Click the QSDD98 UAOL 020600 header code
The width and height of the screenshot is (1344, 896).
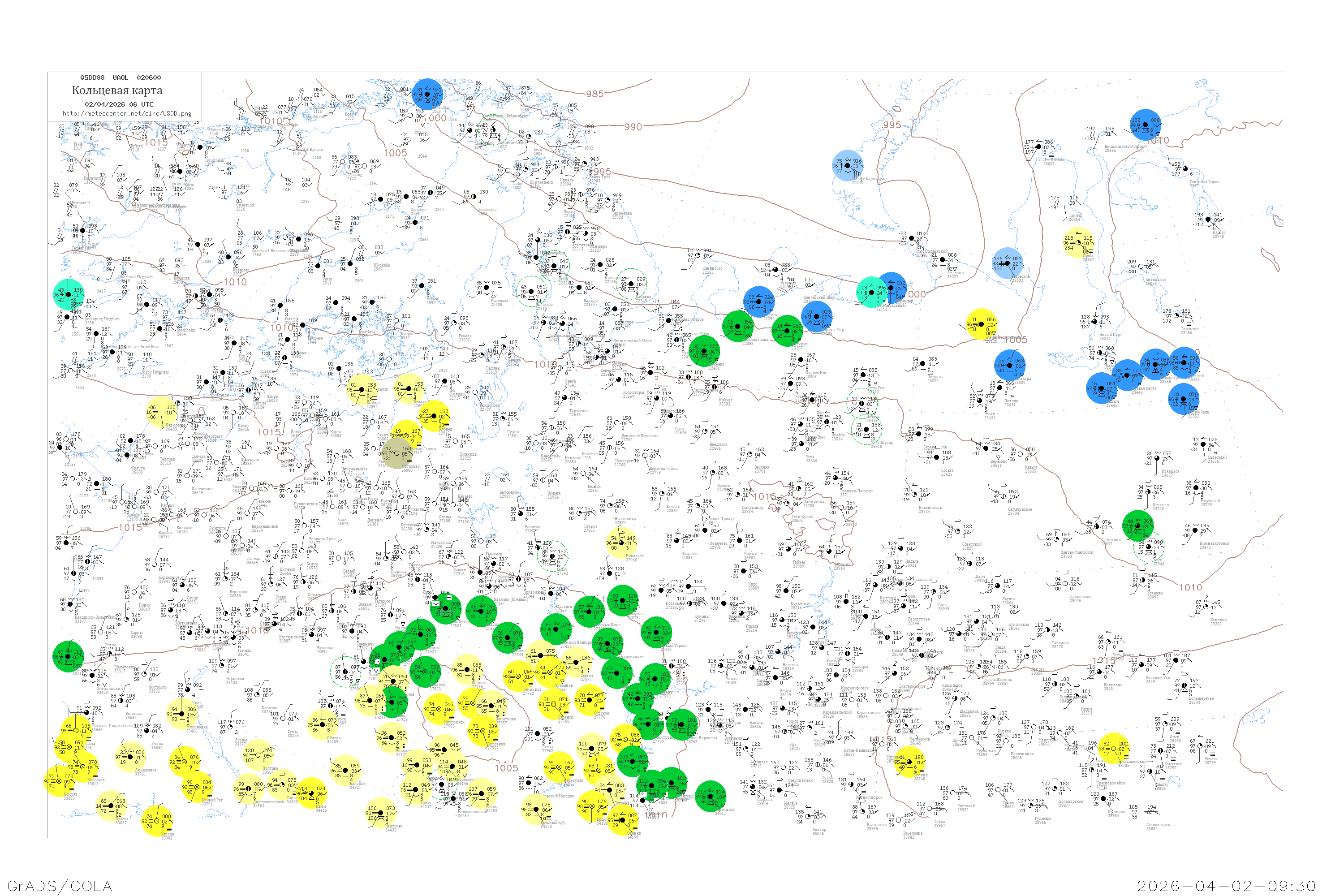pyautogui.click(x=120, y=78)
